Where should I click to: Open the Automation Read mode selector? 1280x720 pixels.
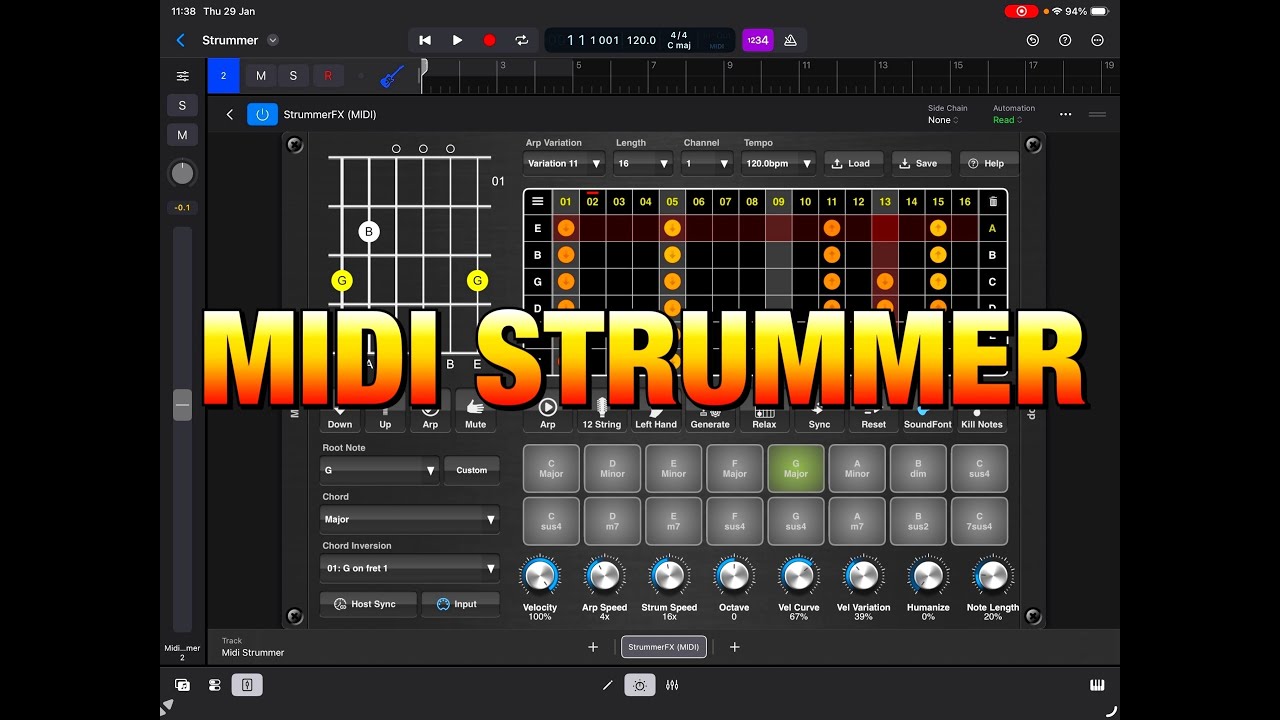tap(1007, 120)
